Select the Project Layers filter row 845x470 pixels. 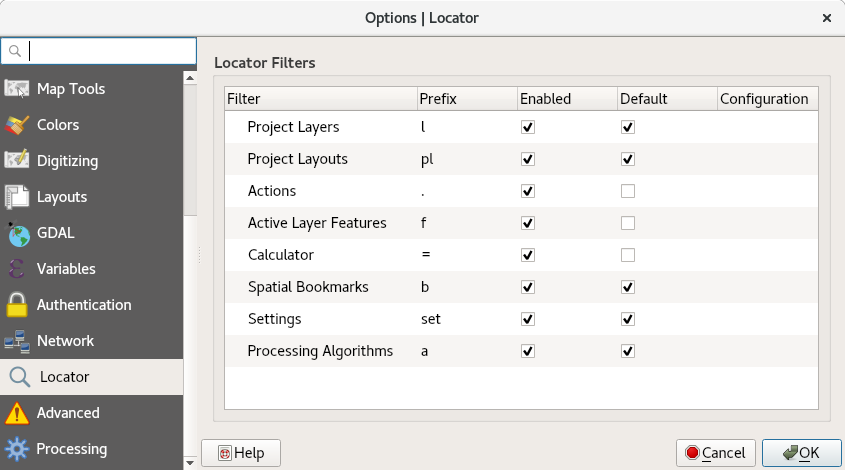point(521,127)
